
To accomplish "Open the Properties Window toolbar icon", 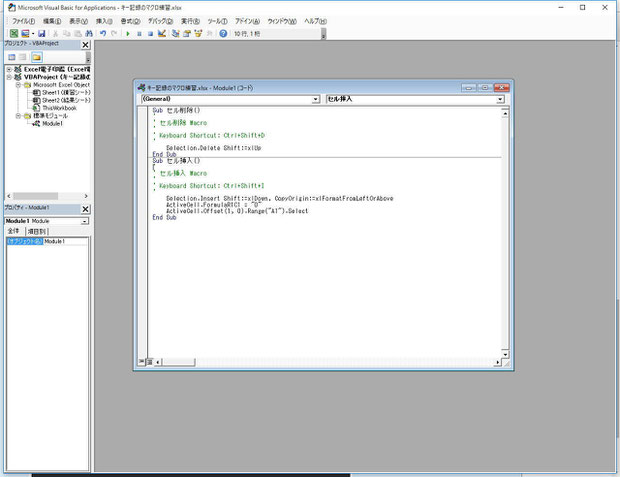I will click(x=187, y=34).
